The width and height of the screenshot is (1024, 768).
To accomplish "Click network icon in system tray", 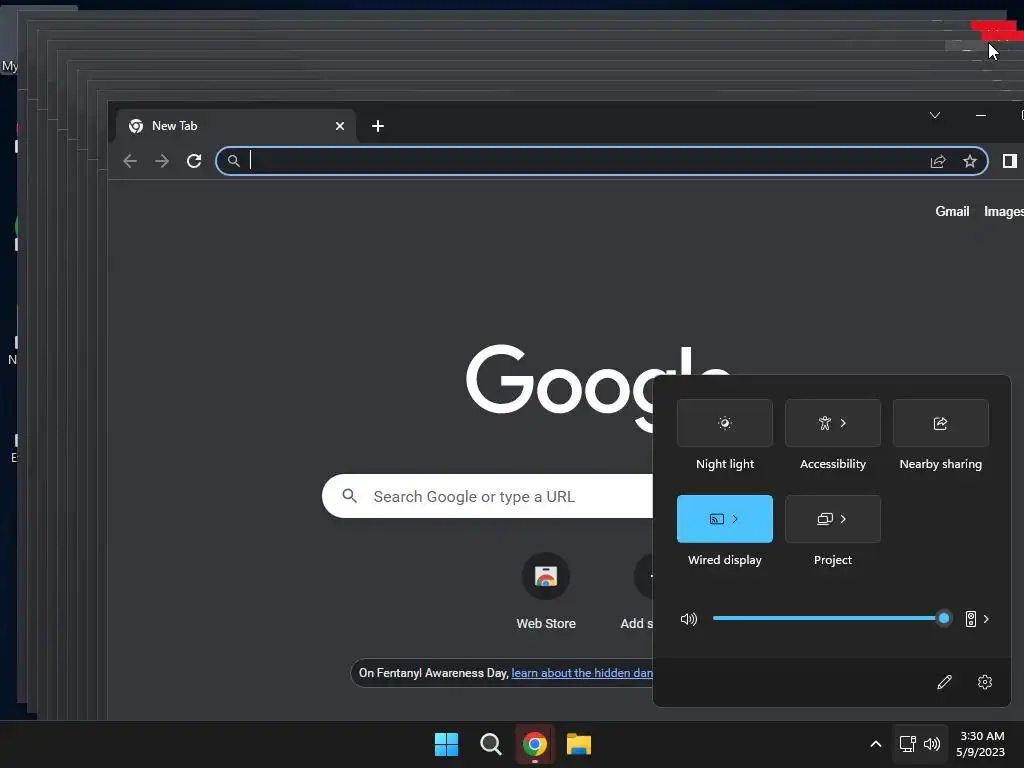I will click(x=908, y=744).
